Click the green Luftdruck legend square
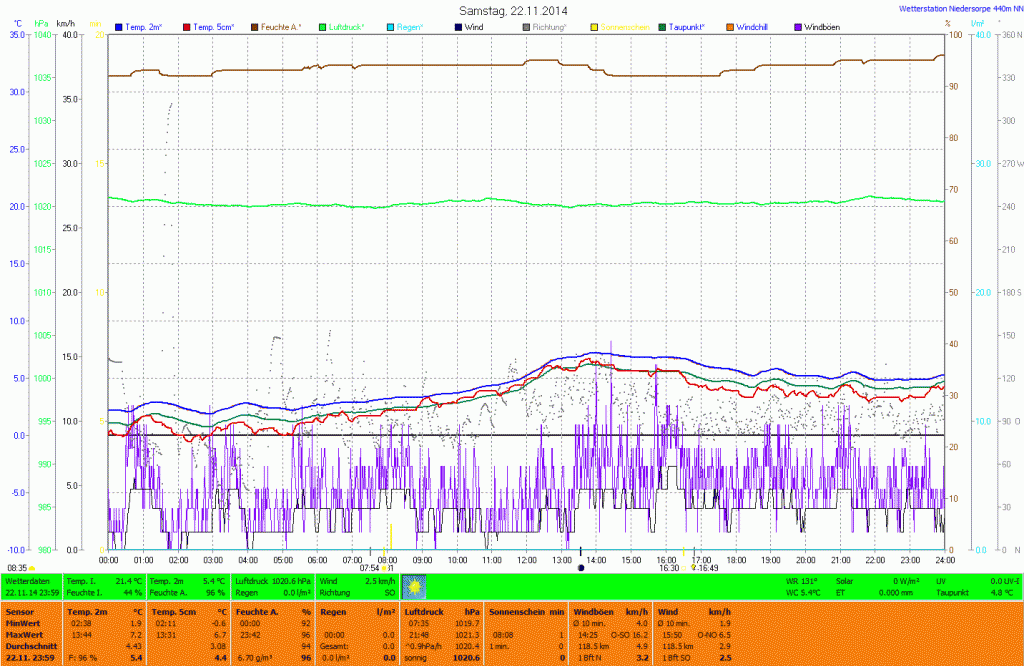The image size is (1024, 666). point(324,26)
